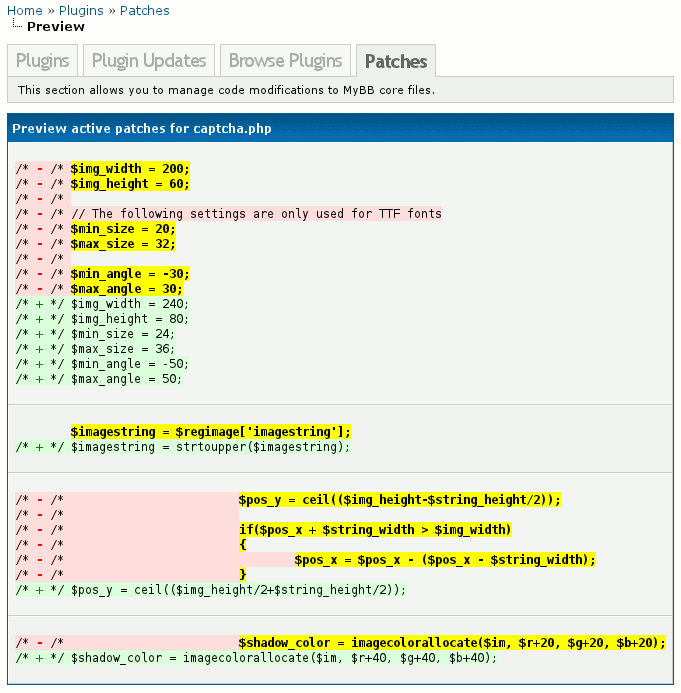Click the 'Preview active patches for captcha.php' header
Viewport: 681px width, 693px height.
(142, 129)
